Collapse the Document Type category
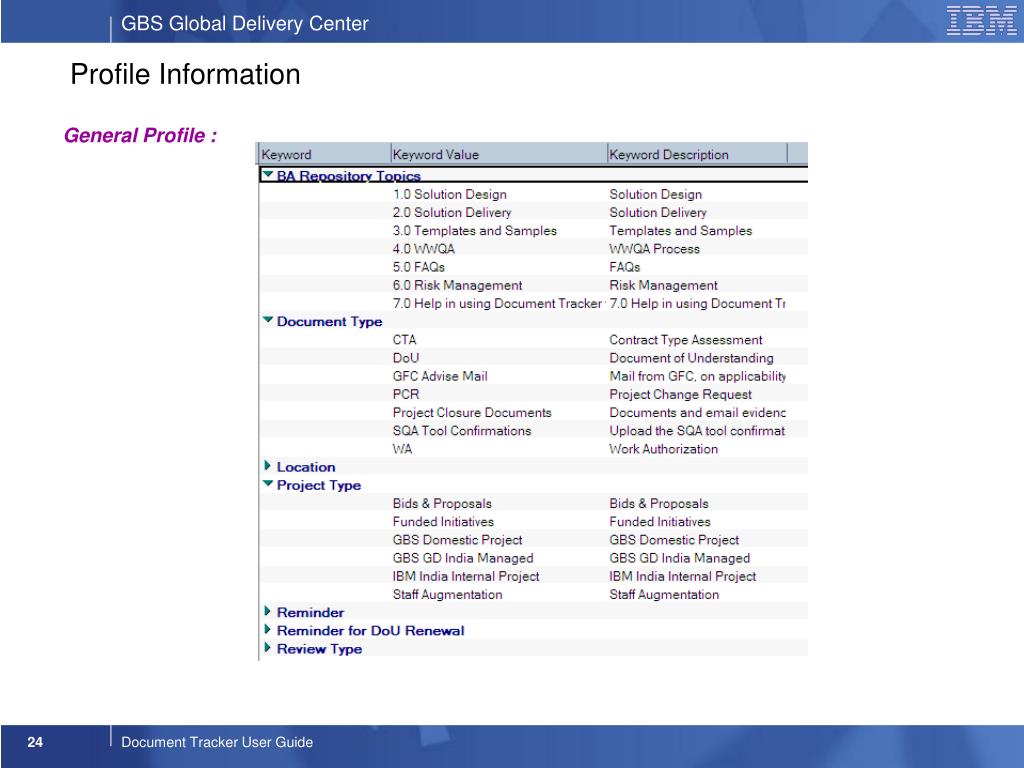The height and width of the screenshot is (768, 1024). pyautogui.click(x=268, y=320)
